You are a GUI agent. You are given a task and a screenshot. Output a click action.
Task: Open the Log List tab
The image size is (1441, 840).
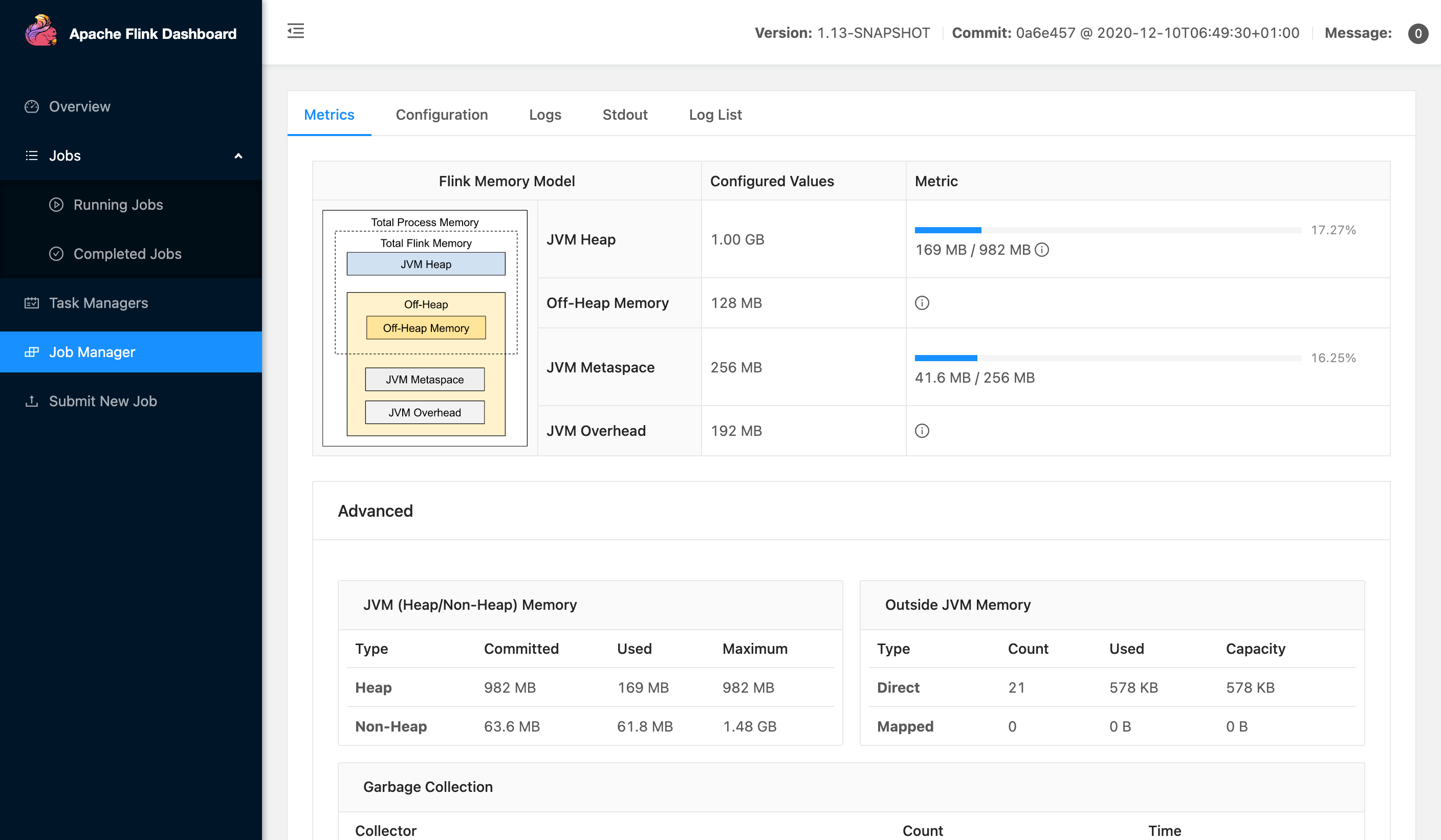[715, 115]
